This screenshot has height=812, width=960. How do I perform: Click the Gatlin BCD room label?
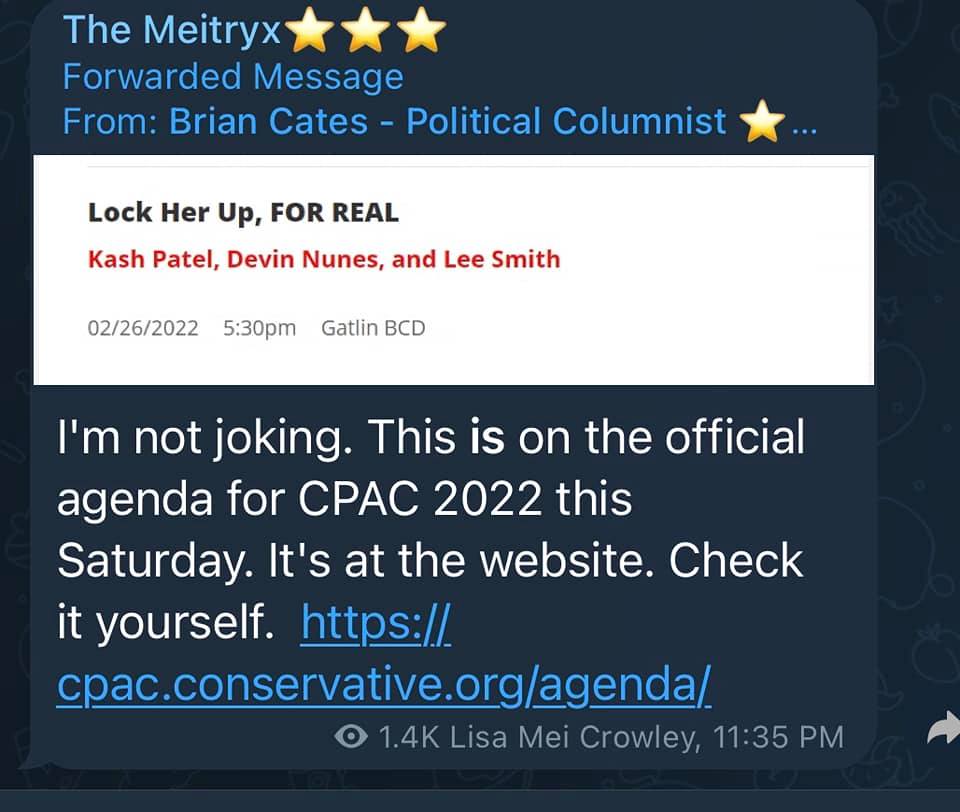[x=373, y=328]
